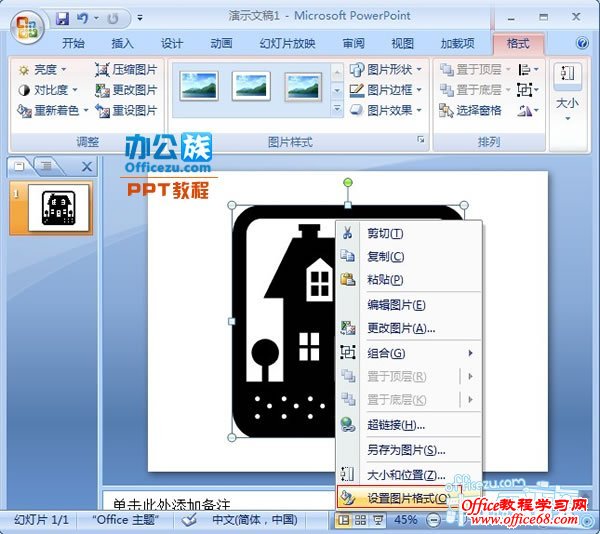Open the 开始 ribbon tab
The width and height of the screenshot is (600, 534).
click(73, 43)
